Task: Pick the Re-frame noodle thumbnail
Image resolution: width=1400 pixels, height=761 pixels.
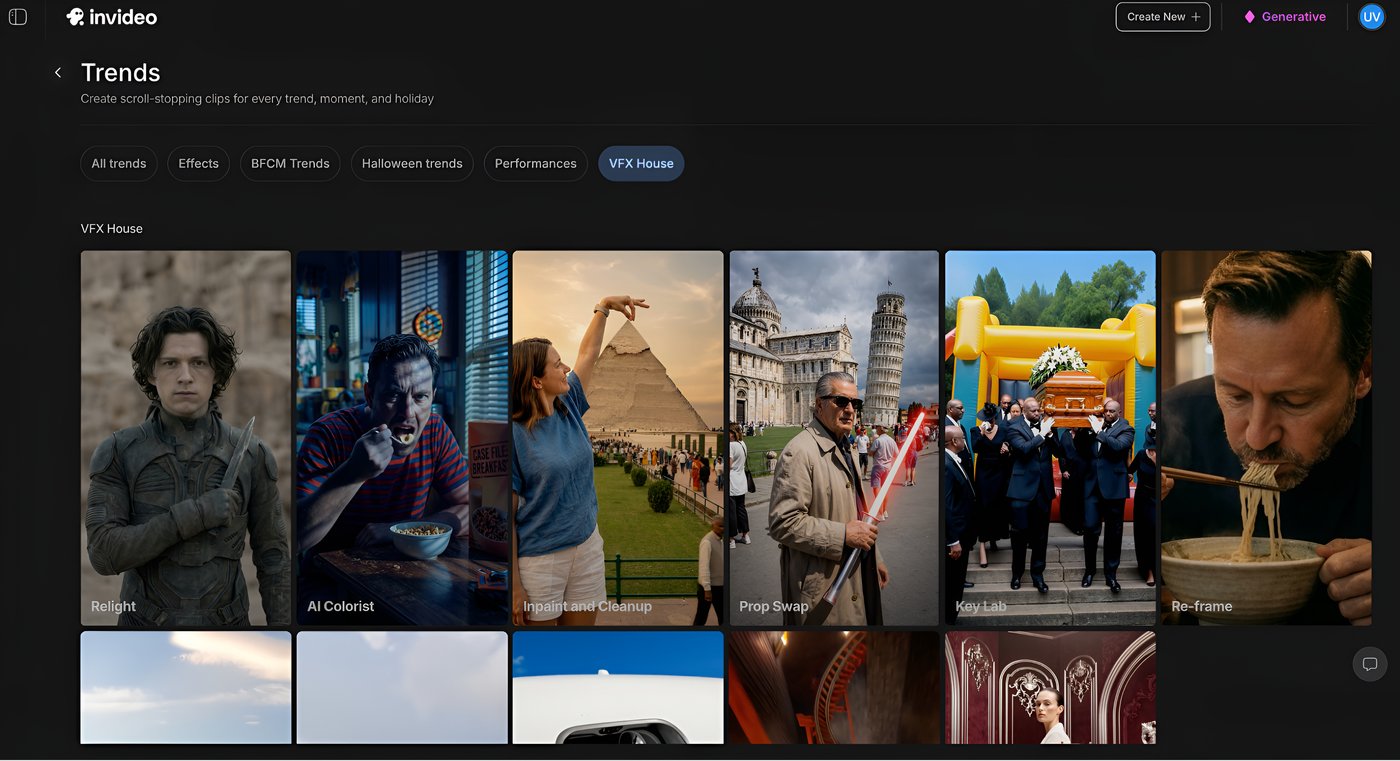Action: pos(1266,437)
